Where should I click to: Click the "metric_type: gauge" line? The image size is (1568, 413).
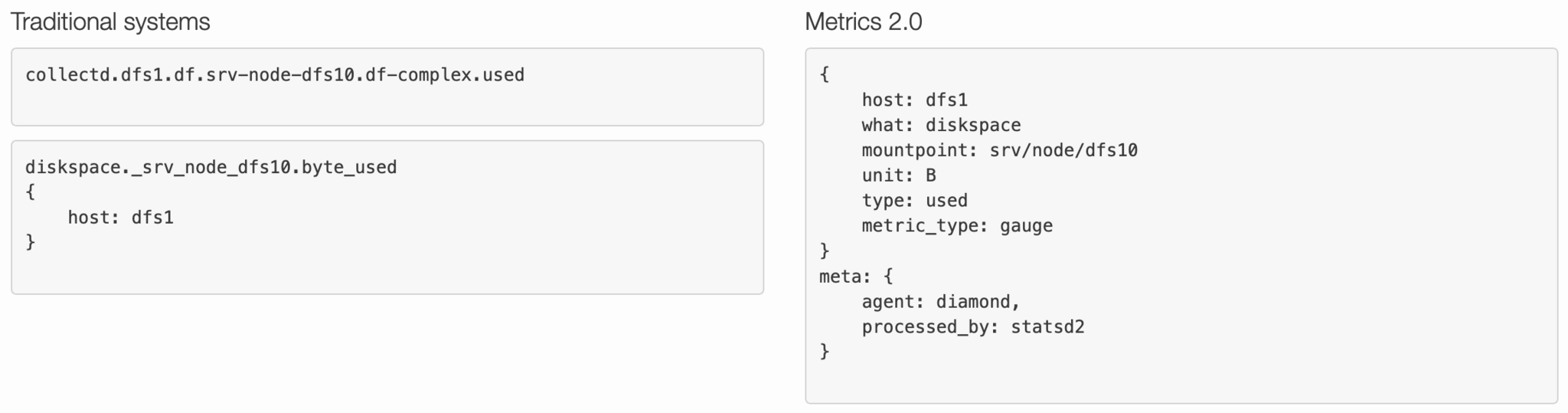957,226
